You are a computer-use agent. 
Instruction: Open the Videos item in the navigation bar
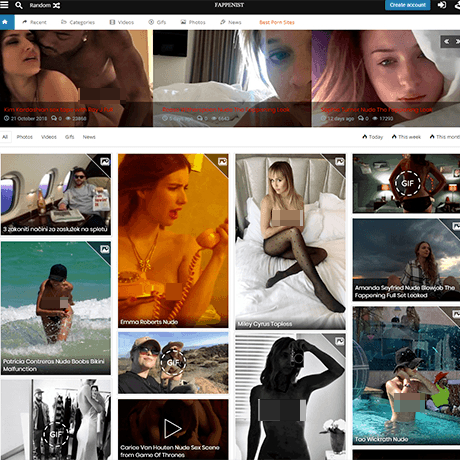[122, 22]
